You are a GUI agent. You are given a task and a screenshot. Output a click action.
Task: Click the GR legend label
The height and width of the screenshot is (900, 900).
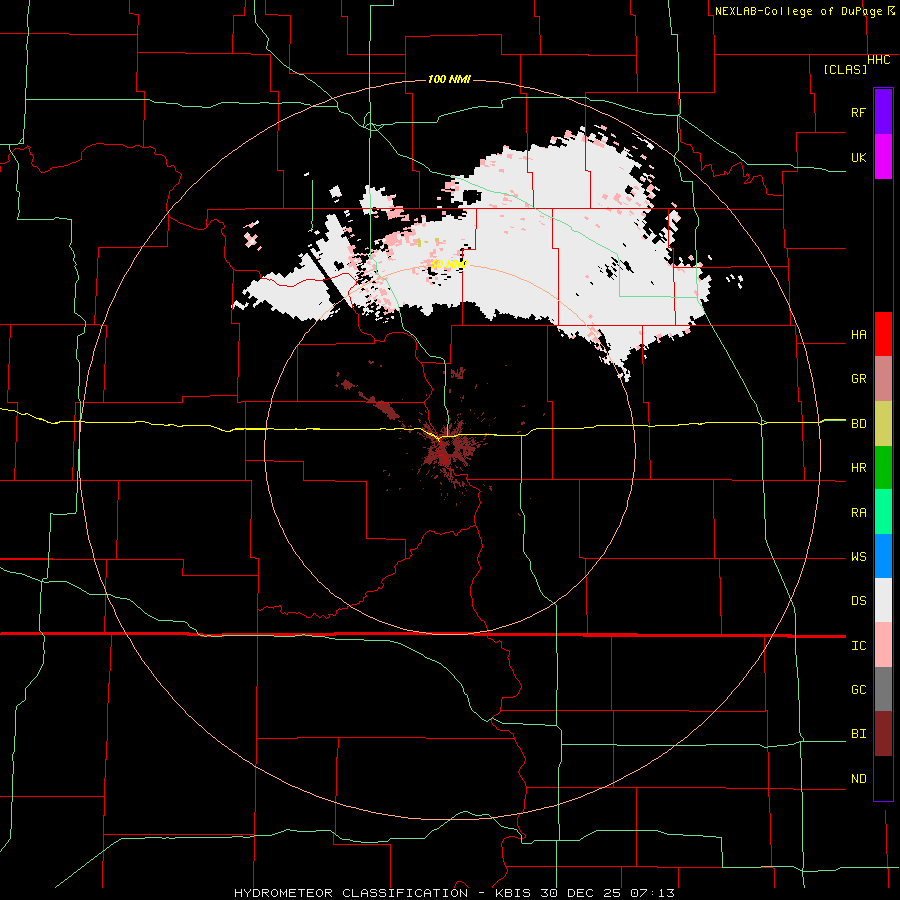[858, 379]
